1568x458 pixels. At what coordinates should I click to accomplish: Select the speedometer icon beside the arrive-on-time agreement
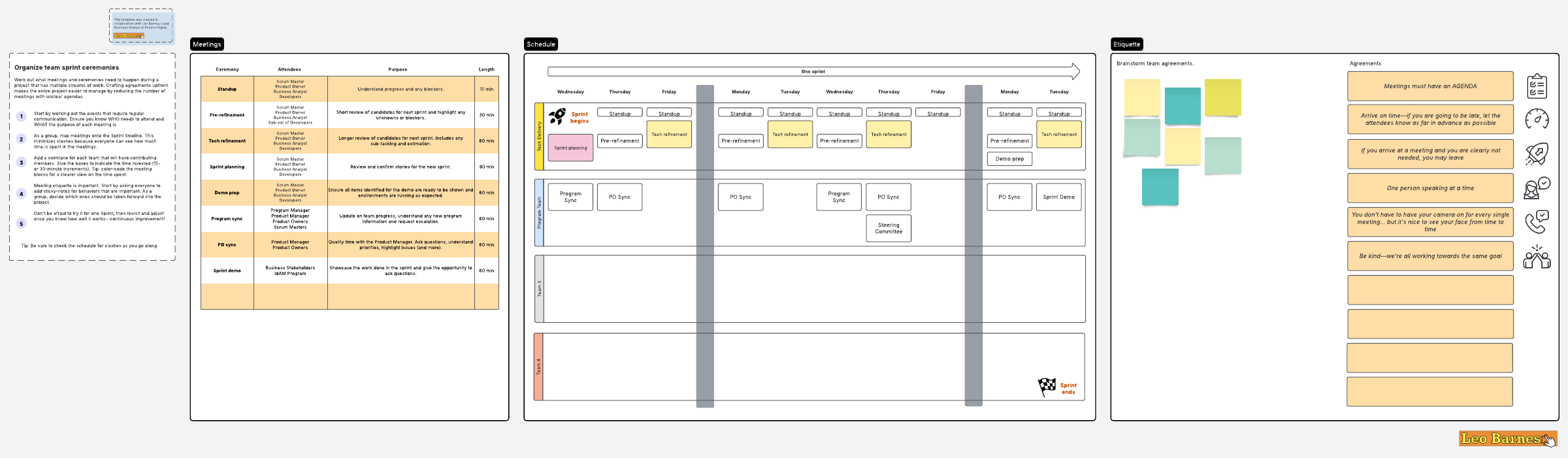coord(1537,119)
